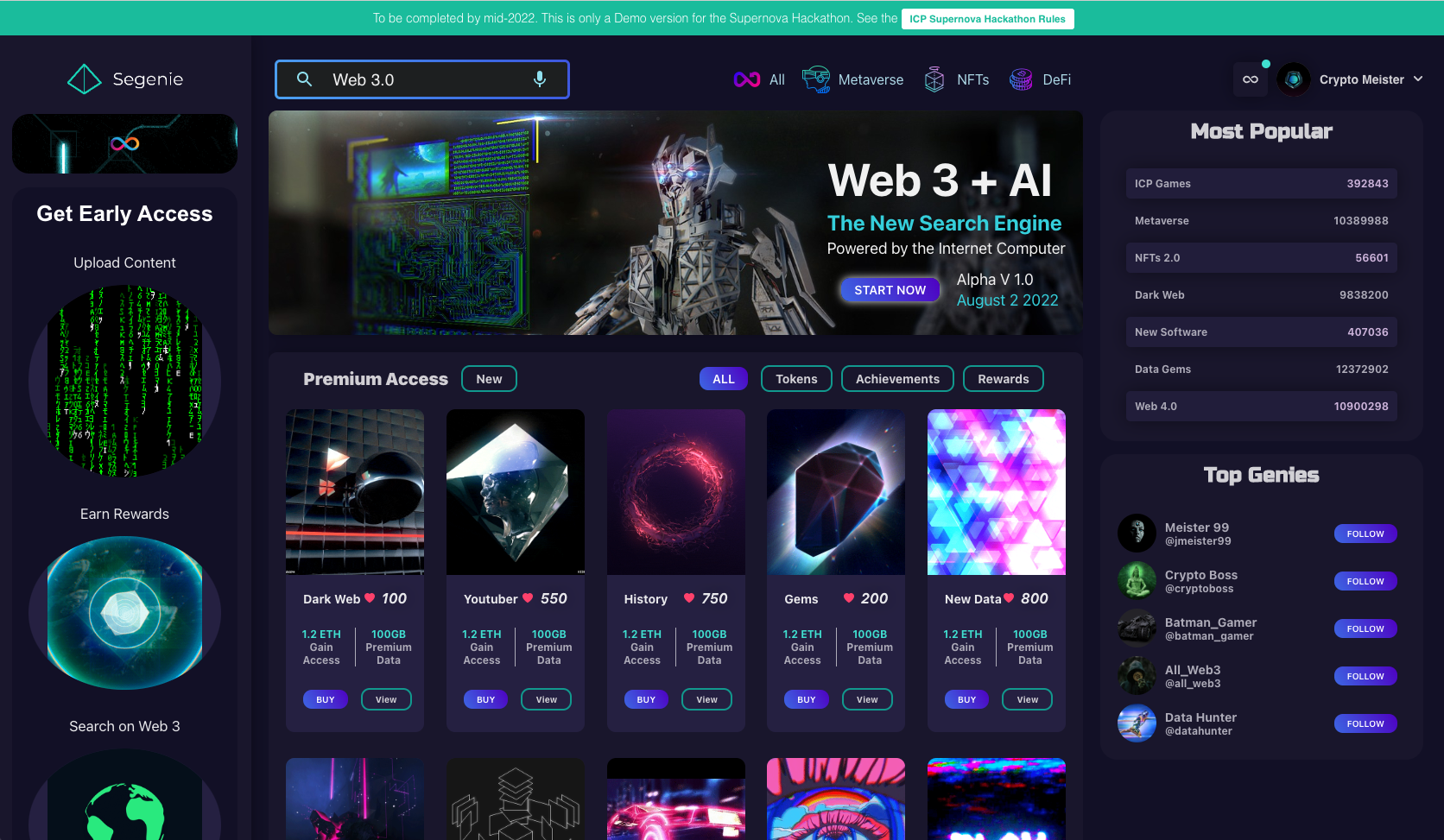This screenshot has height=840, width=1444.
Task: Activate the voice search microphone
Action: pos(540,79)
